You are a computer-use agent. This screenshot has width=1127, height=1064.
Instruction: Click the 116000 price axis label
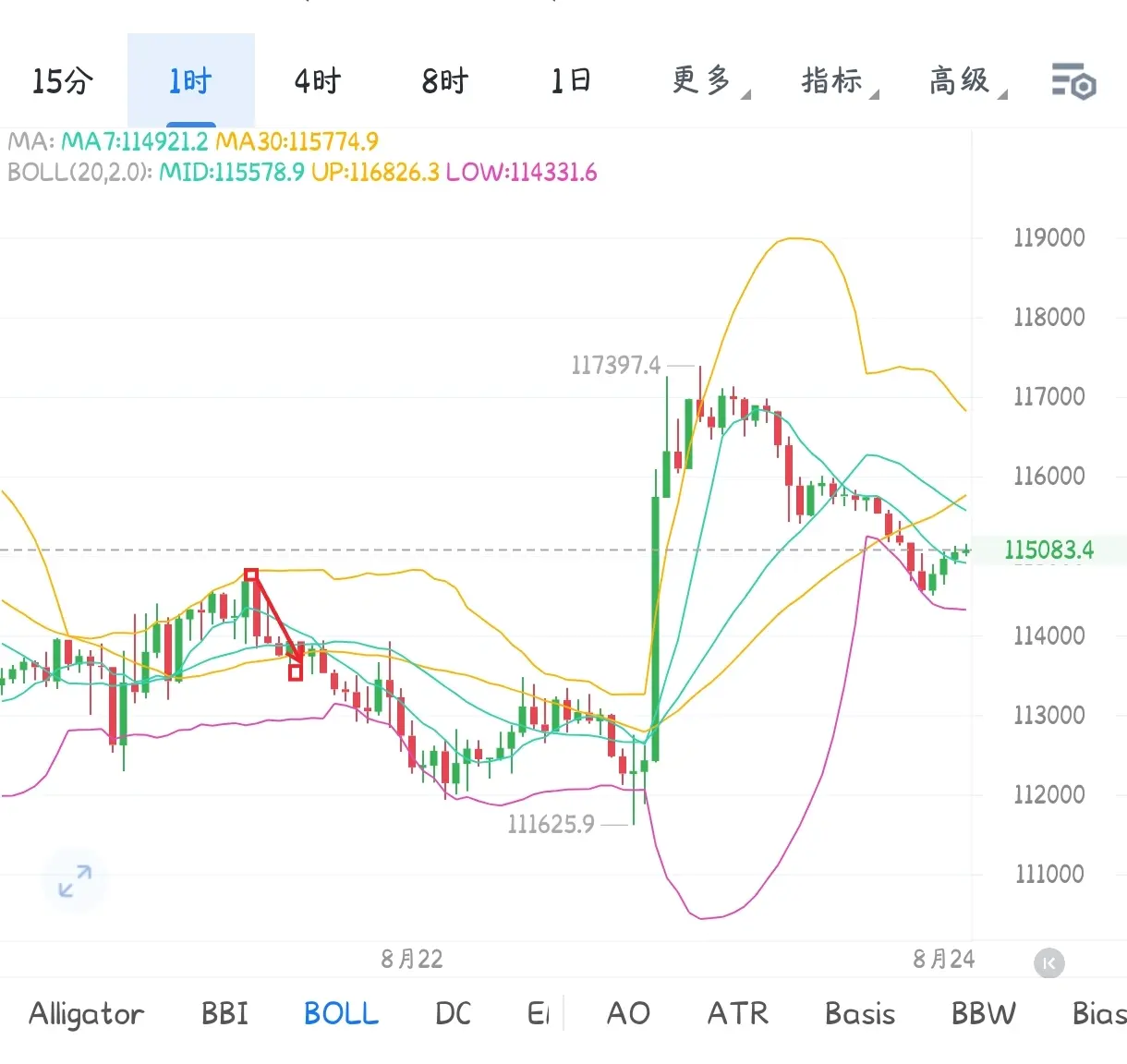(1049, 477)
